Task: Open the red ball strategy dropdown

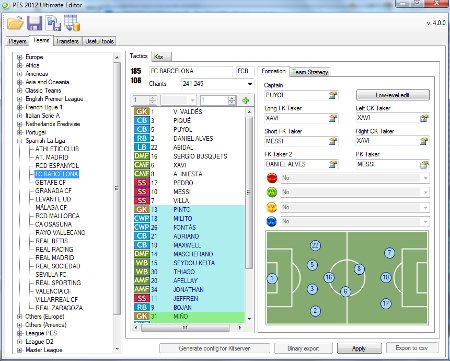Action: (x=425, y=178)
